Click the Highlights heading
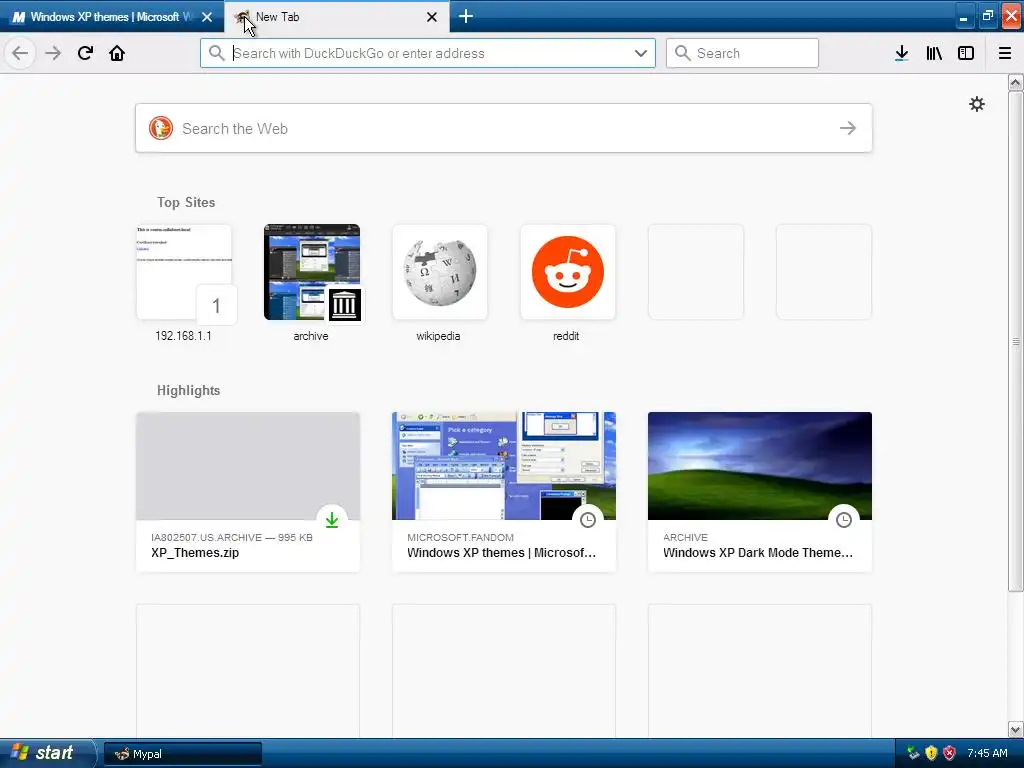This screenshot has width=1024, height=768. click(189, 391)
